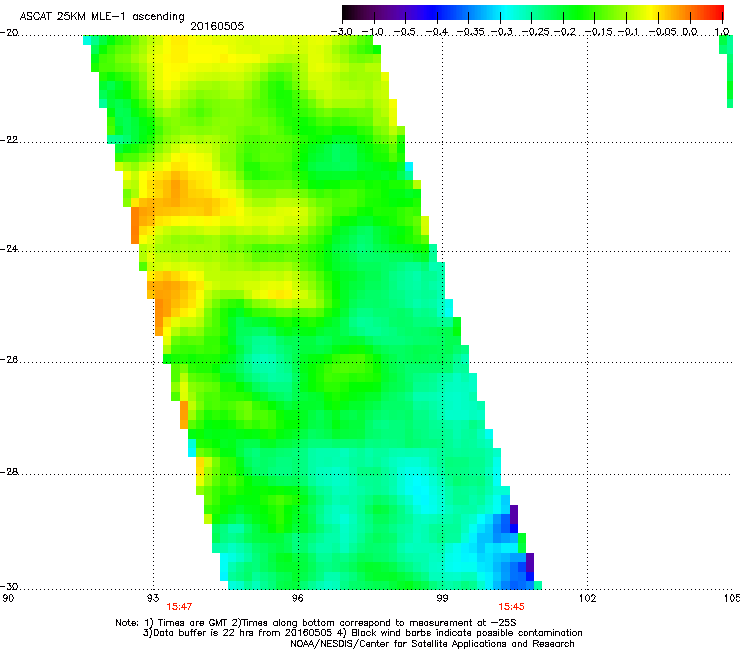Click the 0.0 color scale label
The width and height of the screenshot is (740, 650).
(690, 32)
